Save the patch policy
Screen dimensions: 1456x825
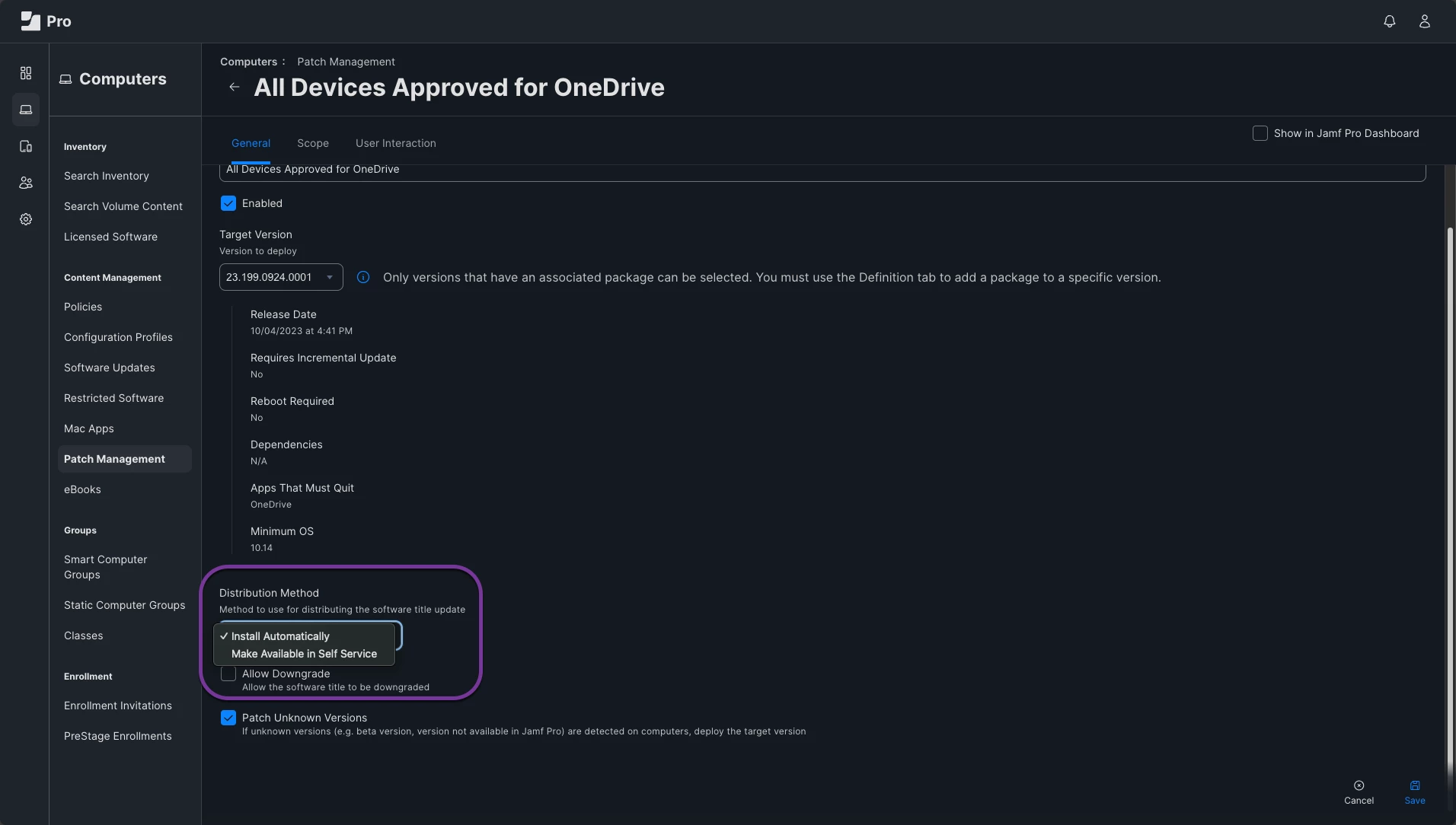pyautogui.click(x=1415, y=792)
